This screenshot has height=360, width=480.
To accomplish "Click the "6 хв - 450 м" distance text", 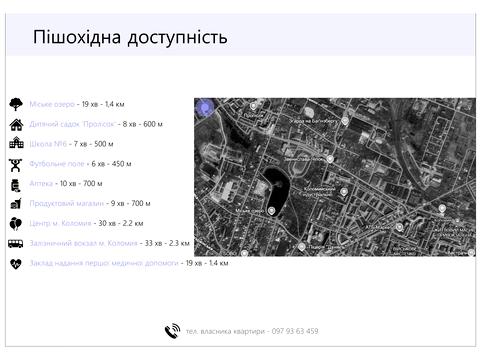I will click(111, 164).
